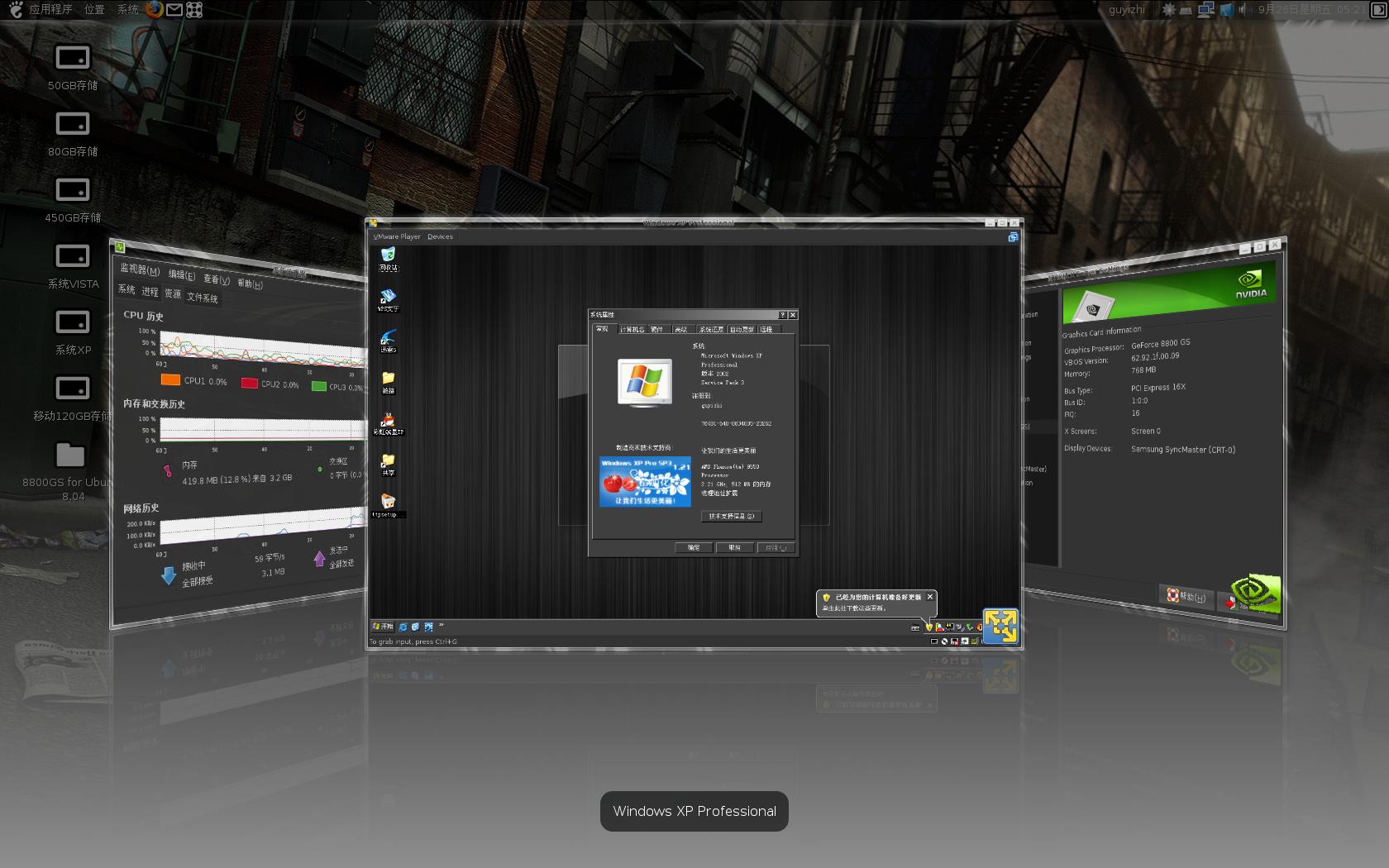This screenshot has height=868, width=1389.
Task: Click the VMware arrows icon on switcher window
Action: click(x=1000, y=626)
